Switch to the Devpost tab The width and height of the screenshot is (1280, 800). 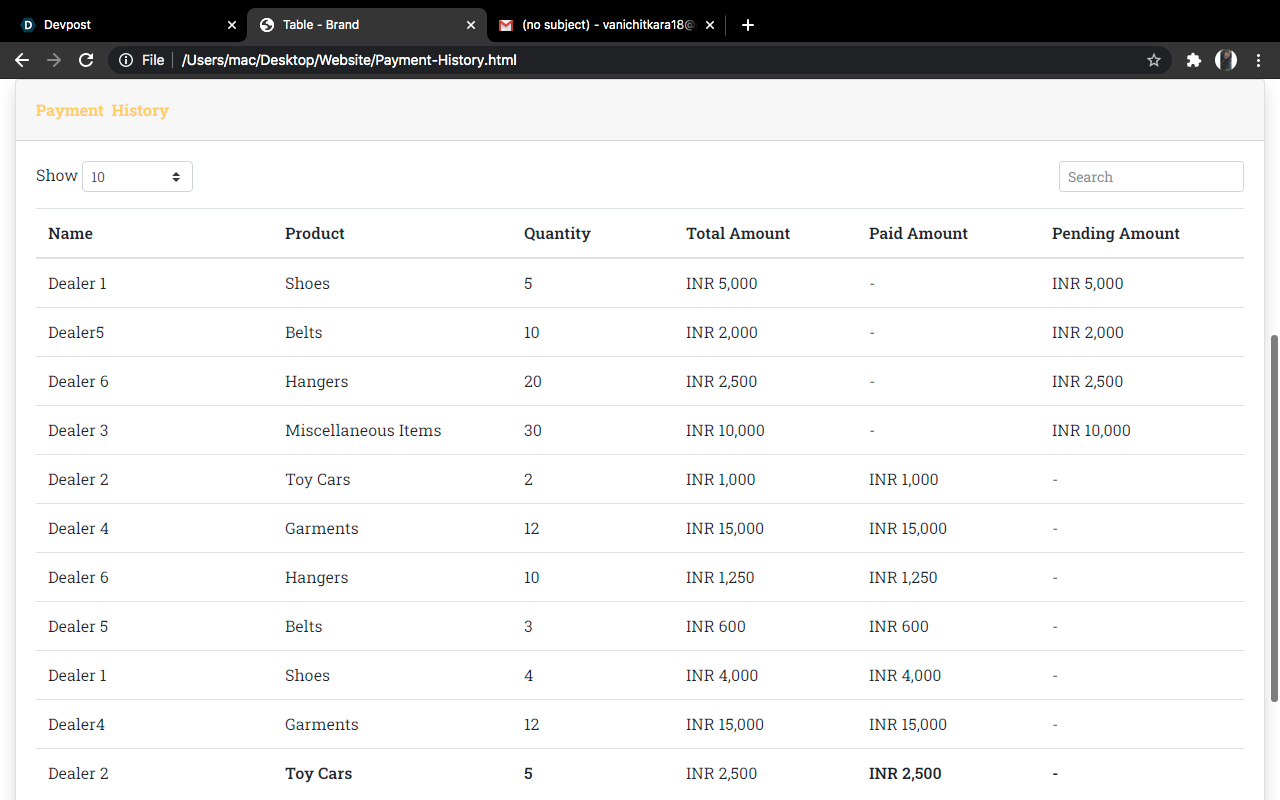click(110, 24)
